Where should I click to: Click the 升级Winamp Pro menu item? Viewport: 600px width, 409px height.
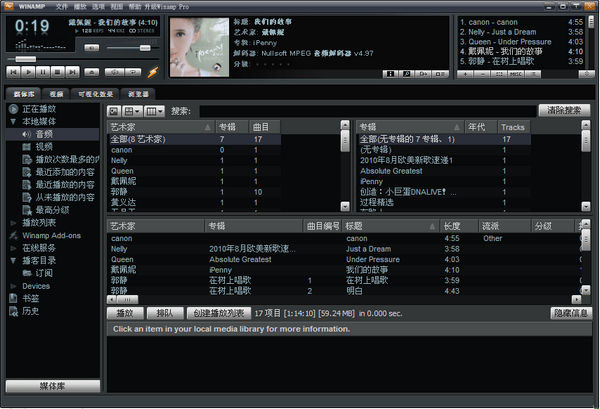(x=166, y=7)
